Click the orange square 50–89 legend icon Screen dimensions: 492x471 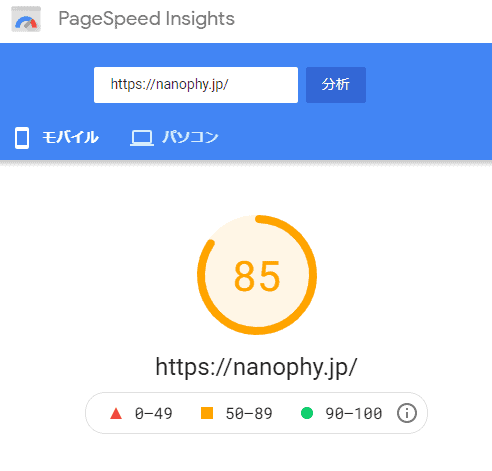(x=207, y=413)
